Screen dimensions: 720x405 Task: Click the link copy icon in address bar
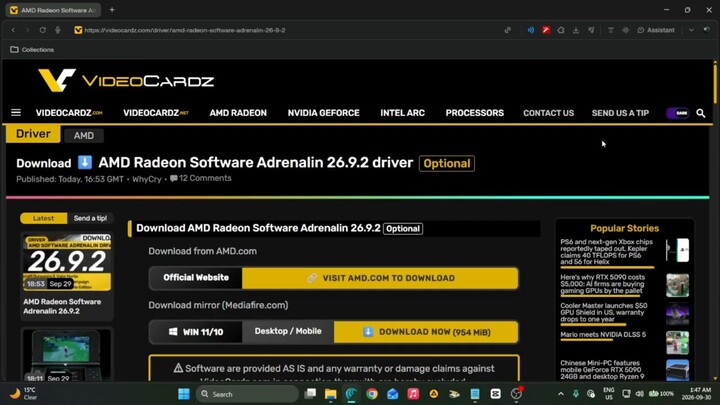tap(507, 30)
